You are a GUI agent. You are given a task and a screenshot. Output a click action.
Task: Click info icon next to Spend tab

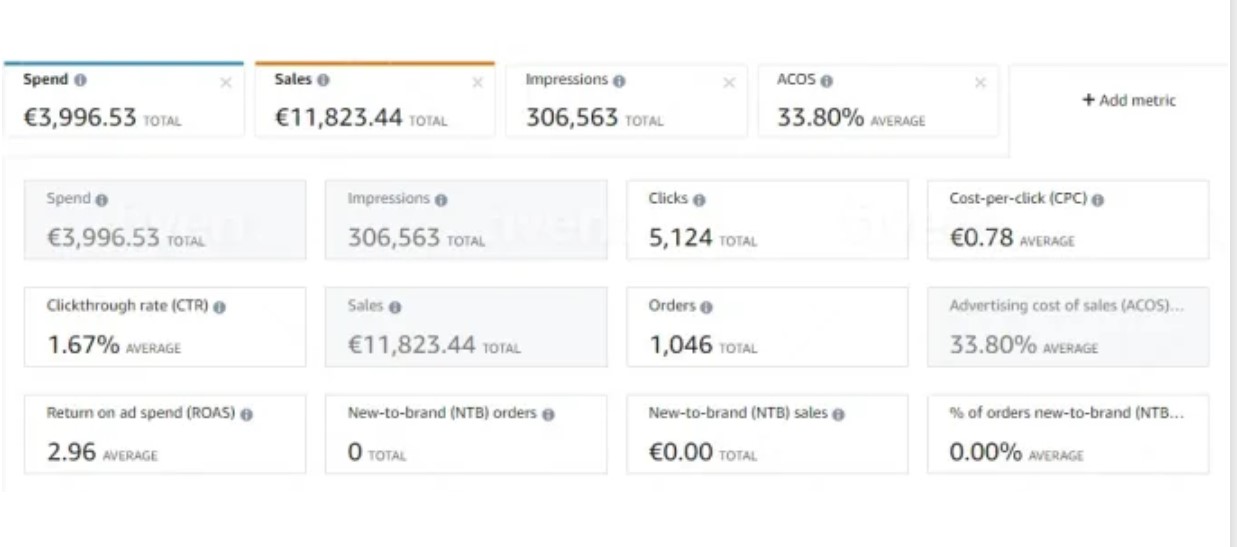[x=81, y=80]
